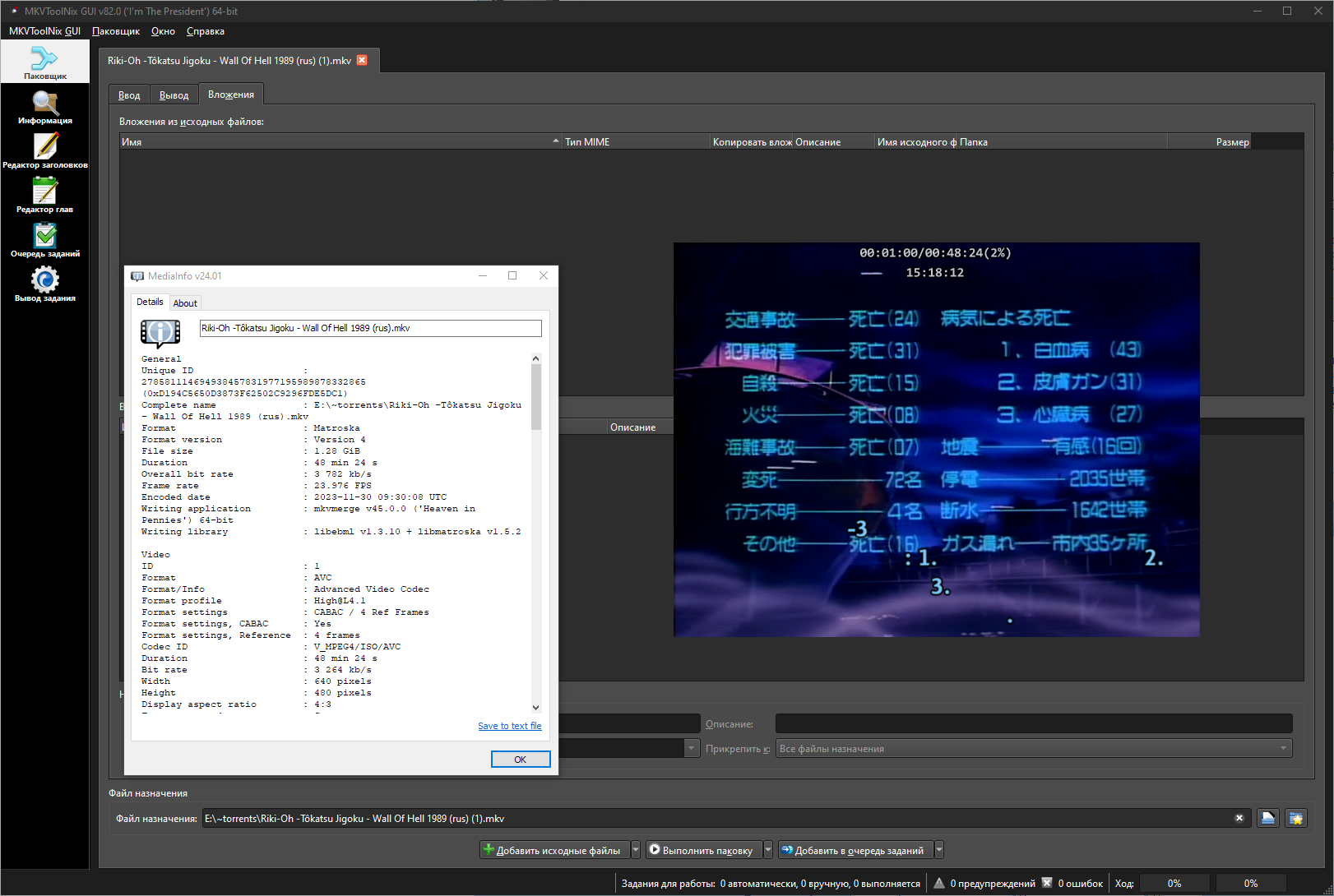Click the errors icon in status bar
The image size is (1334, 896).
coord(1047,883)
